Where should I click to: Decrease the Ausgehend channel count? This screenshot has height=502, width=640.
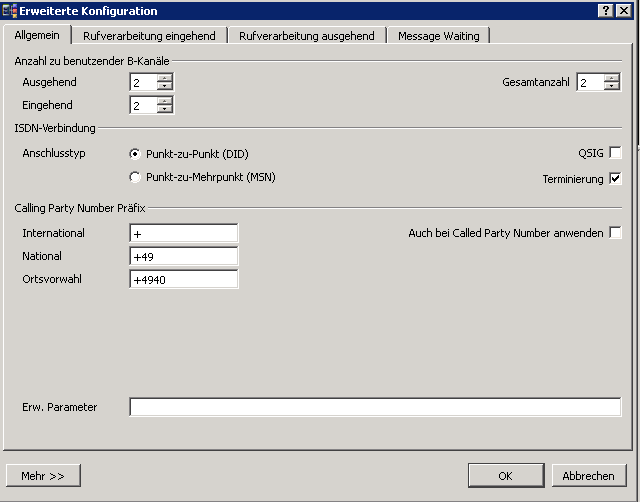coord(165,87)
